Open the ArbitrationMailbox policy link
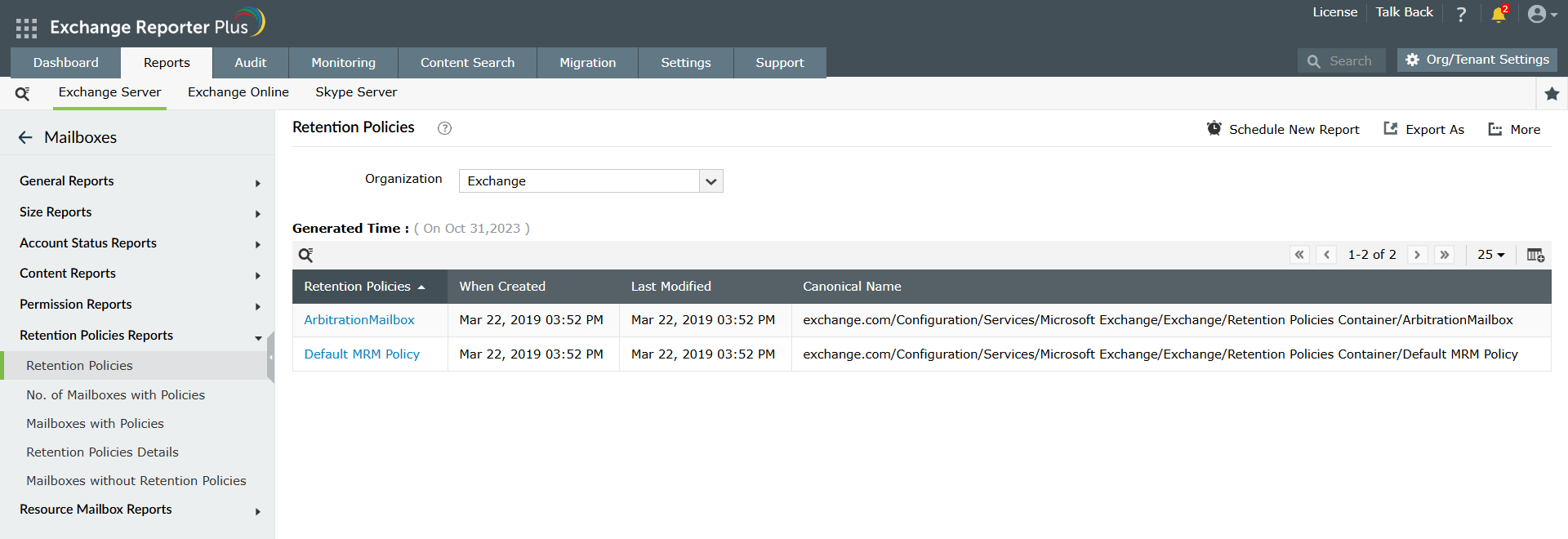The width and height of the screenshot is (1568, 539). 359,320
